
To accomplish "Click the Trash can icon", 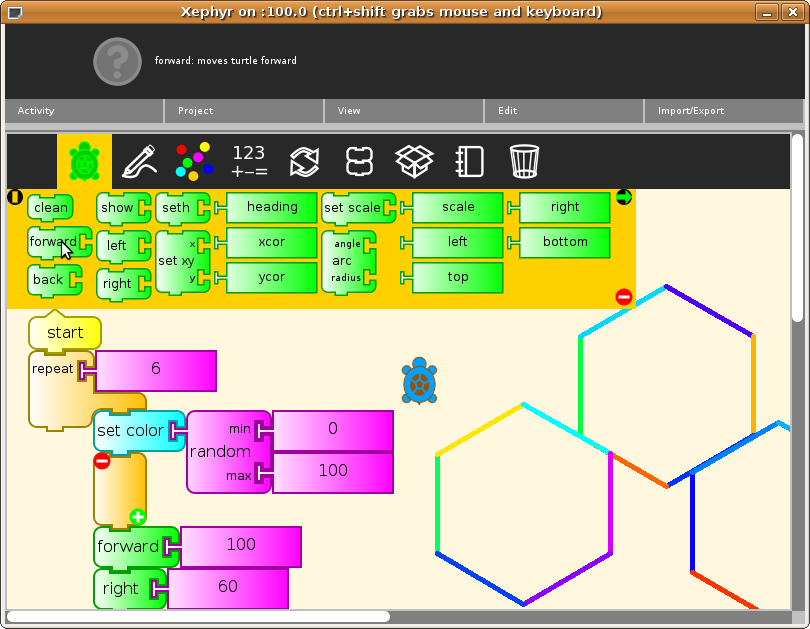I will [x=524, y=161].
